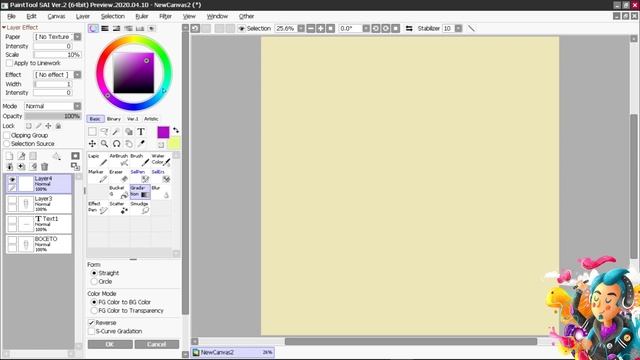The width and height of the screenshot is (640, 360).
Task: Flip view horizontally with arrows icon
Action: click(409, 28)
